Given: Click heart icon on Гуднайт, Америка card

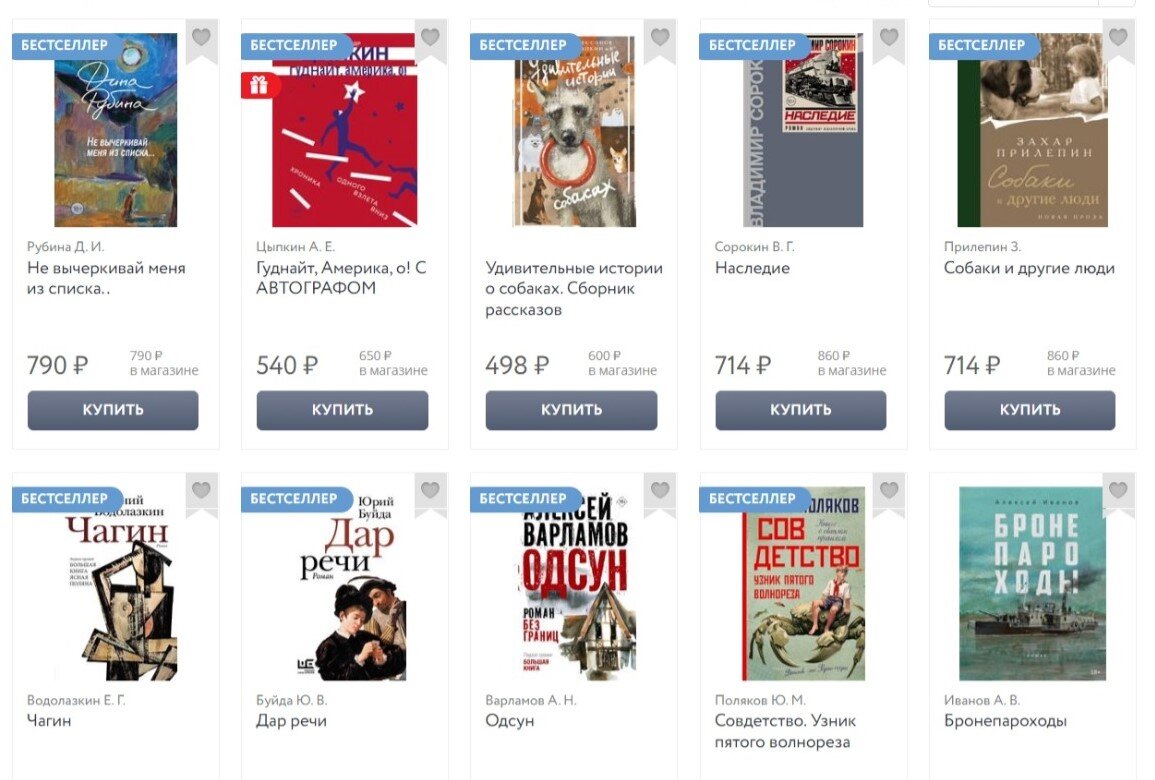Looking at the screenshot, I should point(430,37).
